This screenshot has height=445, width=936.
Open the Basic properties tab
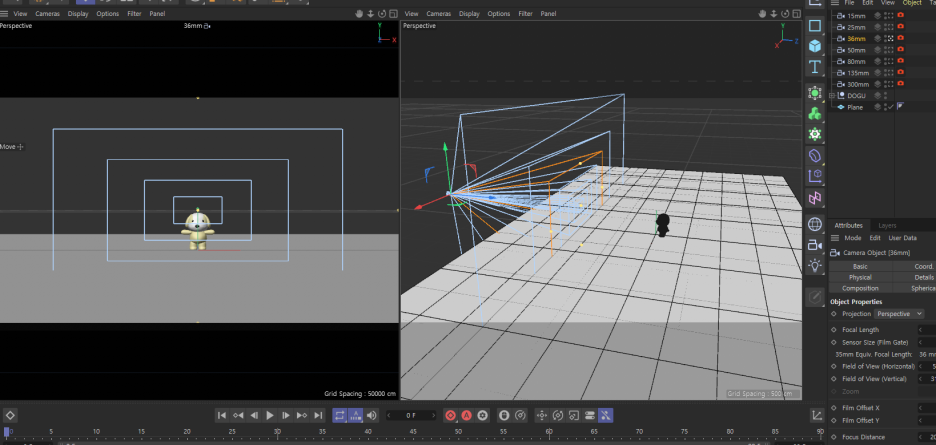tap(860, 266)
